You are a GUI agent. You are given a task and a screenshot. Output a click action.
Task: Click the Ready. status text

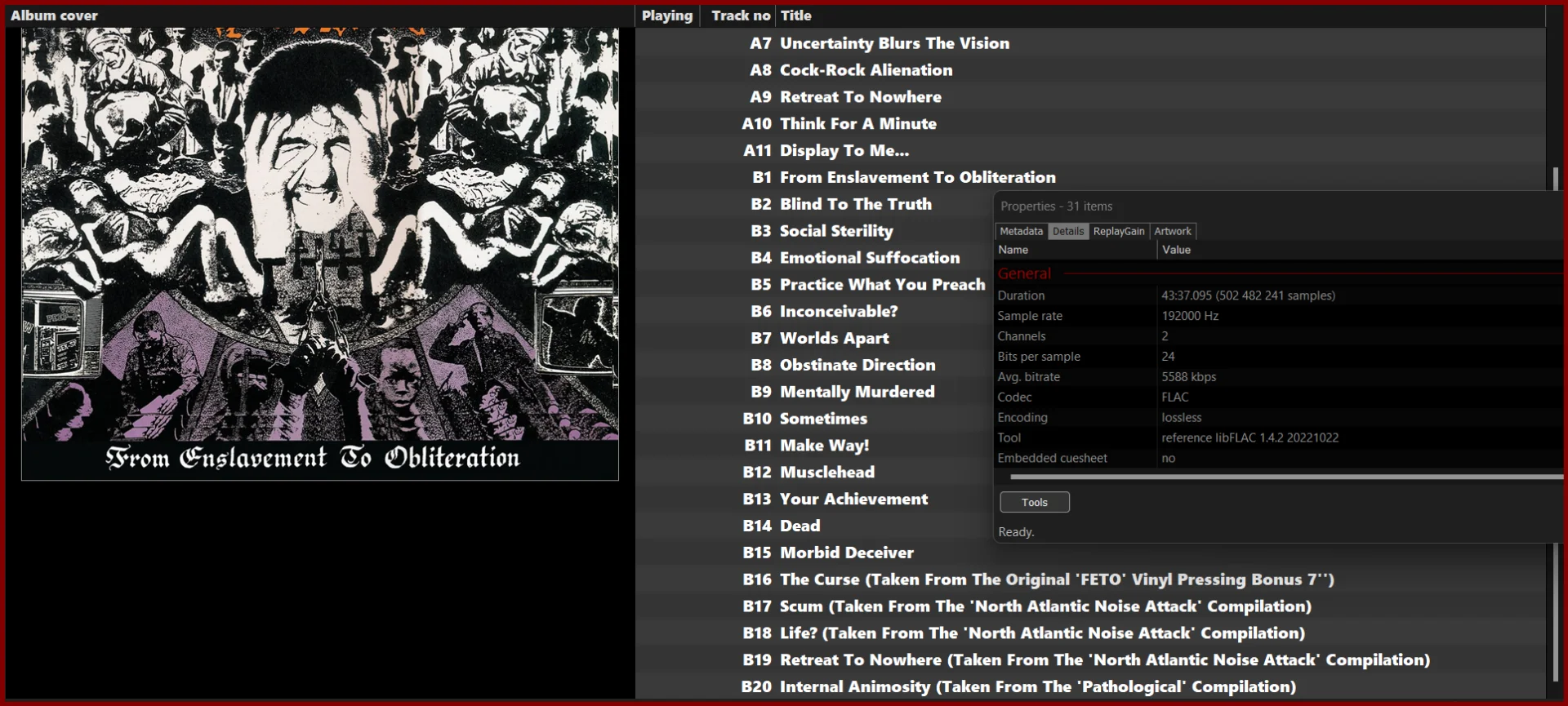[1016, 532]
